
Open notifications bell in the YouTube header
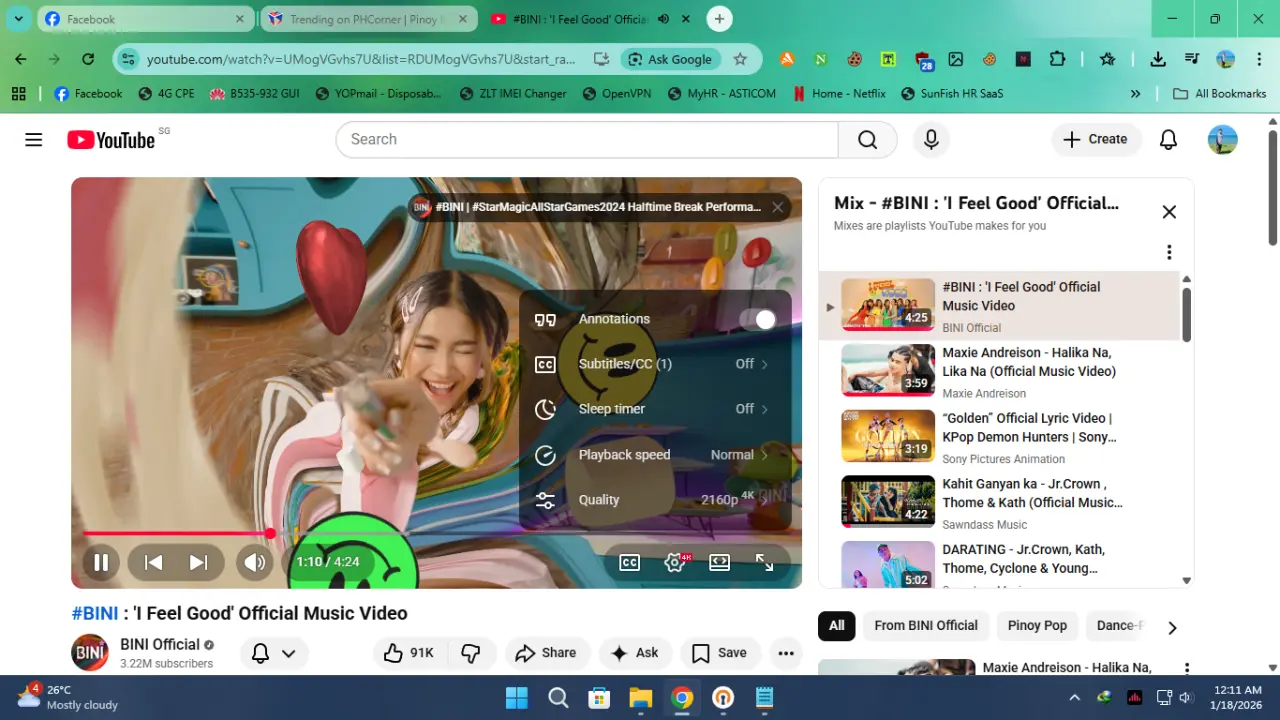pyautogui.click(x=1168, y=140)
